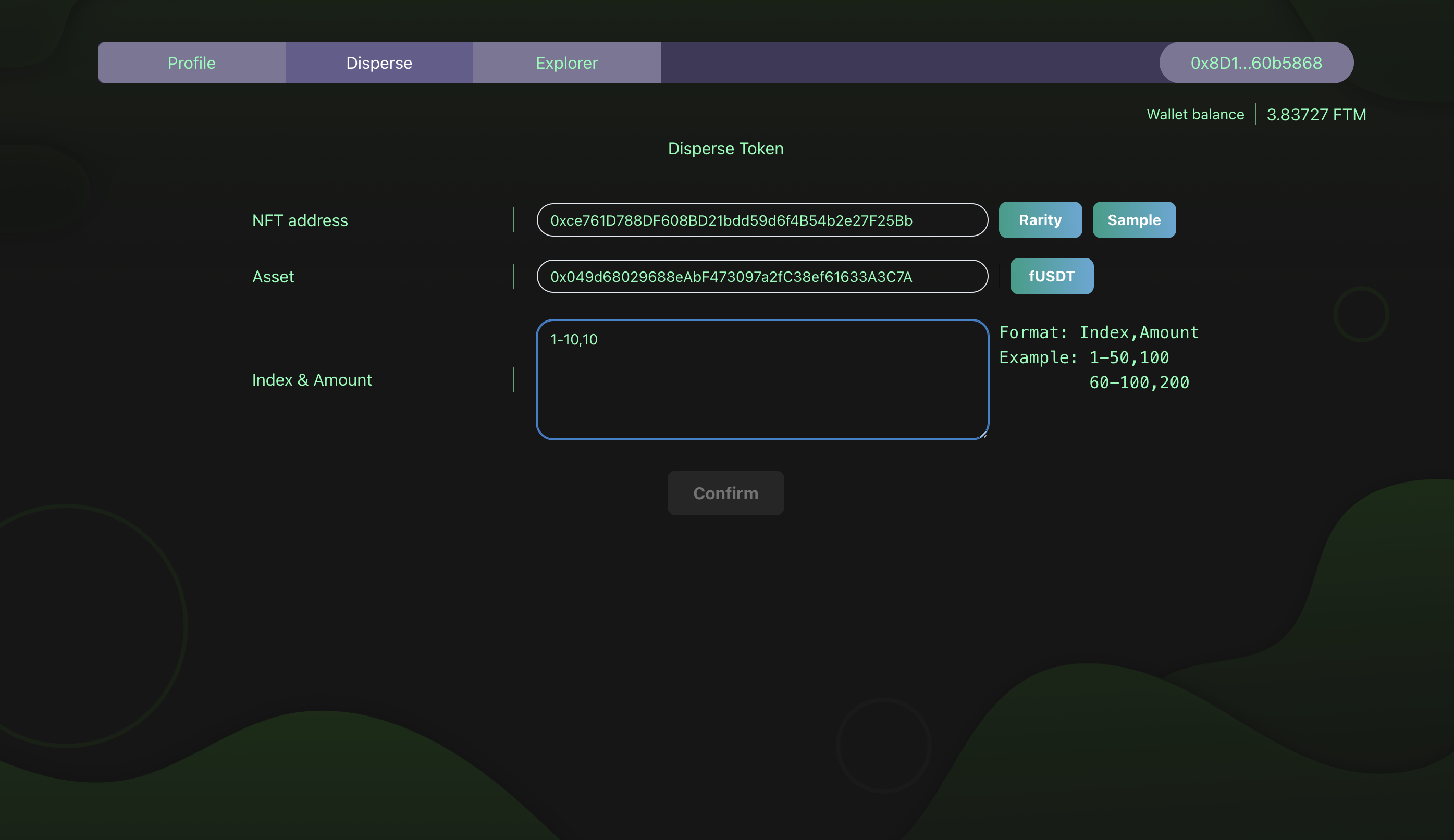The image size is (1454, 840).
Task: Click the 3.83727 FTM balance value
Action: point(1315,115)
